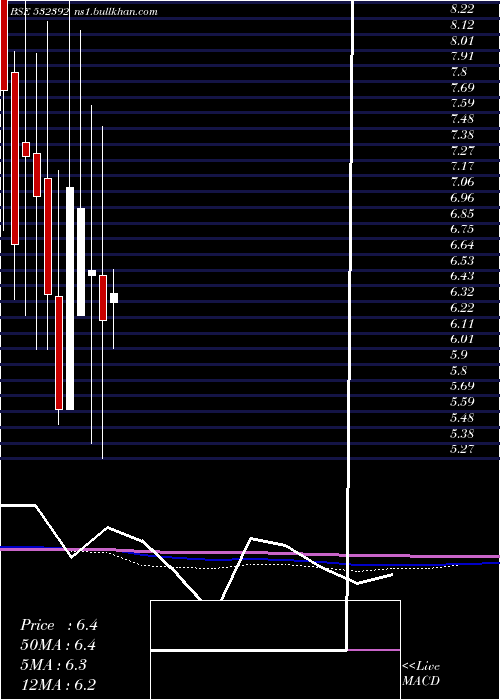Screen dimensions: 500x700
Task: Click the 7.06 price axis label
Action: coord(462,182)
